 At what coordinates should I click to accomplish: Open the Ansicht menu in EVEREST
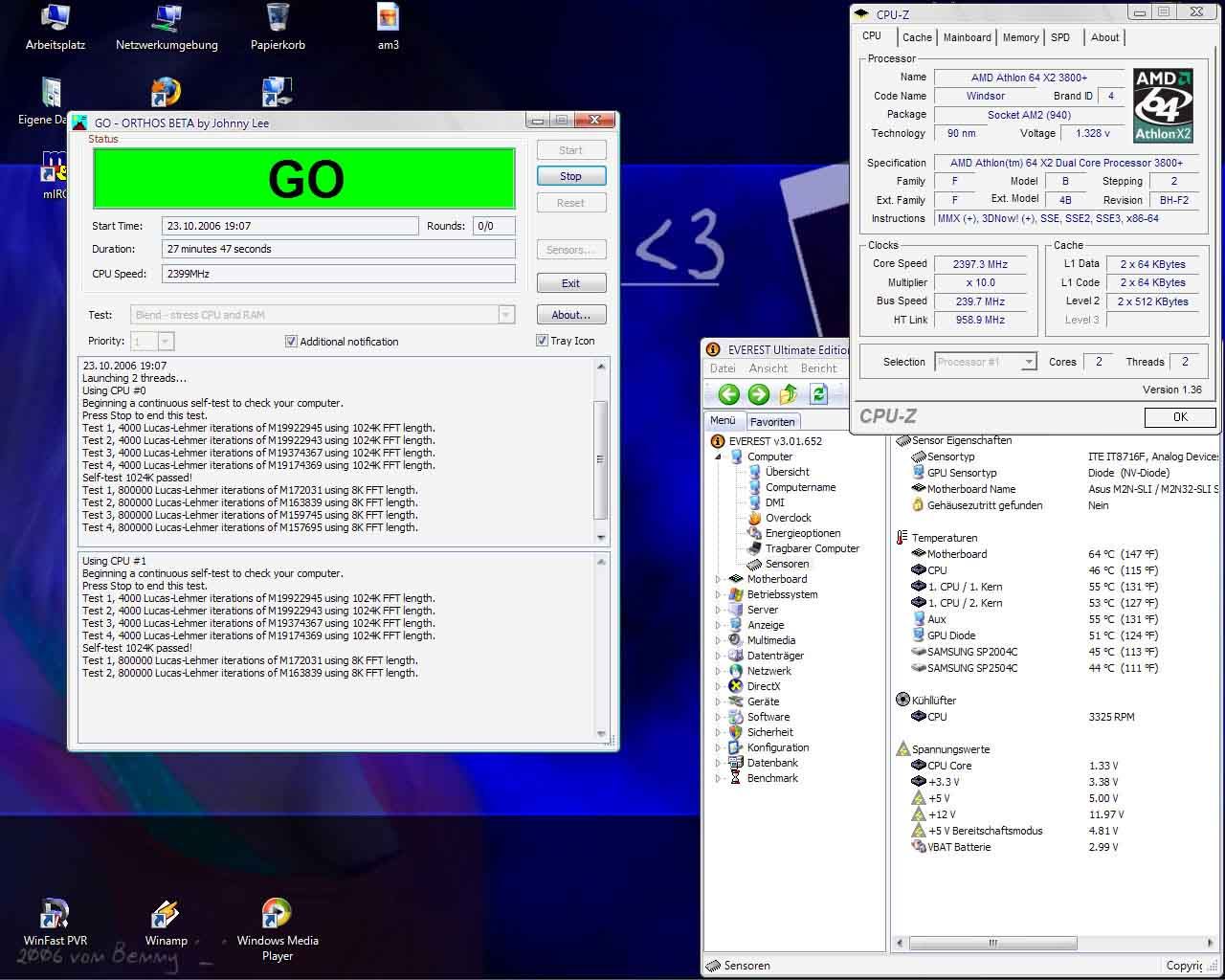point(768,368)
